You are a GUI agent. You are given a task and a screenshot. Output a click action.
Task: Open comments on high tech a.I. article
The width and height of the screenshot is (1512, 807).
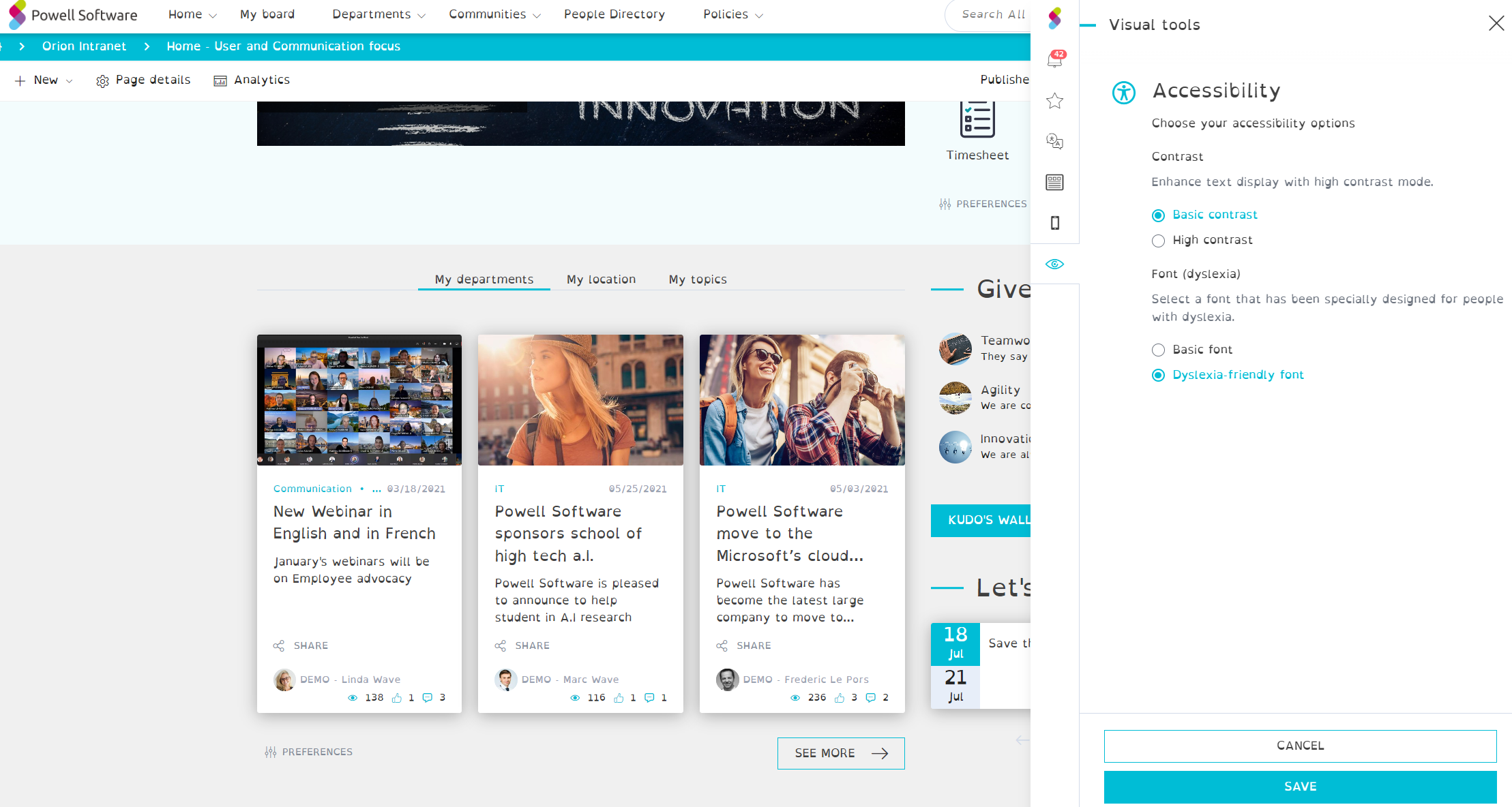[x=649, y=697]
